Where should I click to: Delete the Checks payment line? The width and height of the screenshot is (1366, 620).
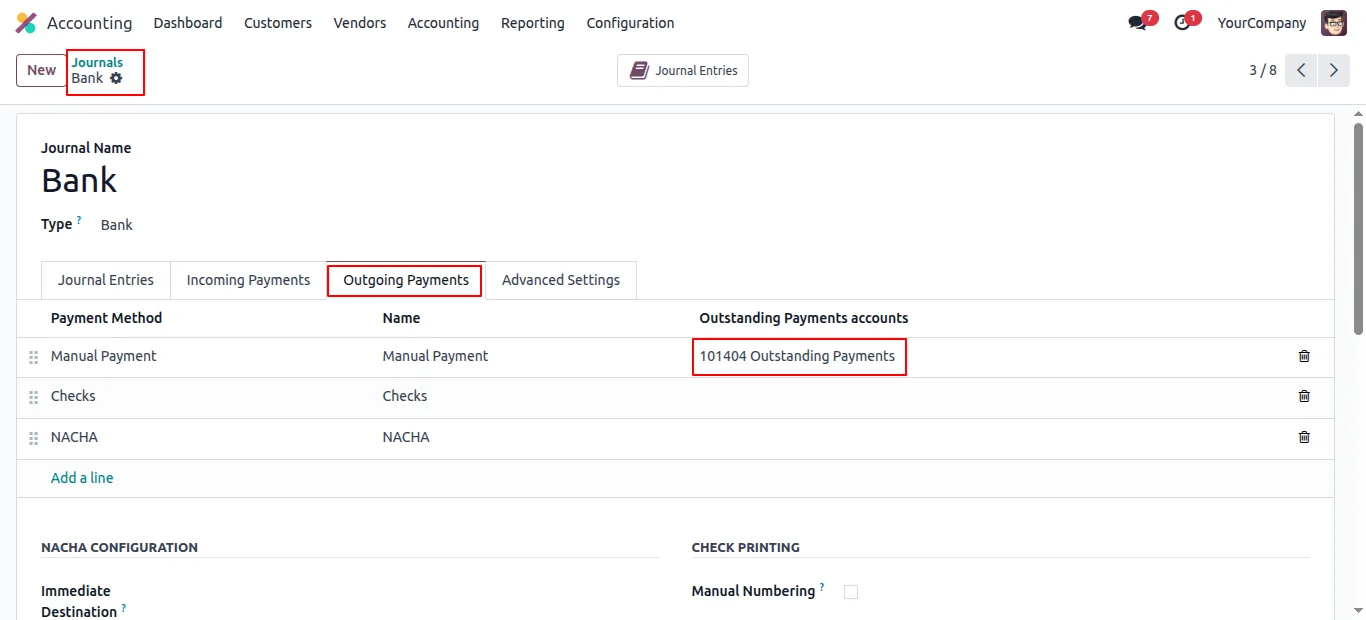pos(1304,396)
